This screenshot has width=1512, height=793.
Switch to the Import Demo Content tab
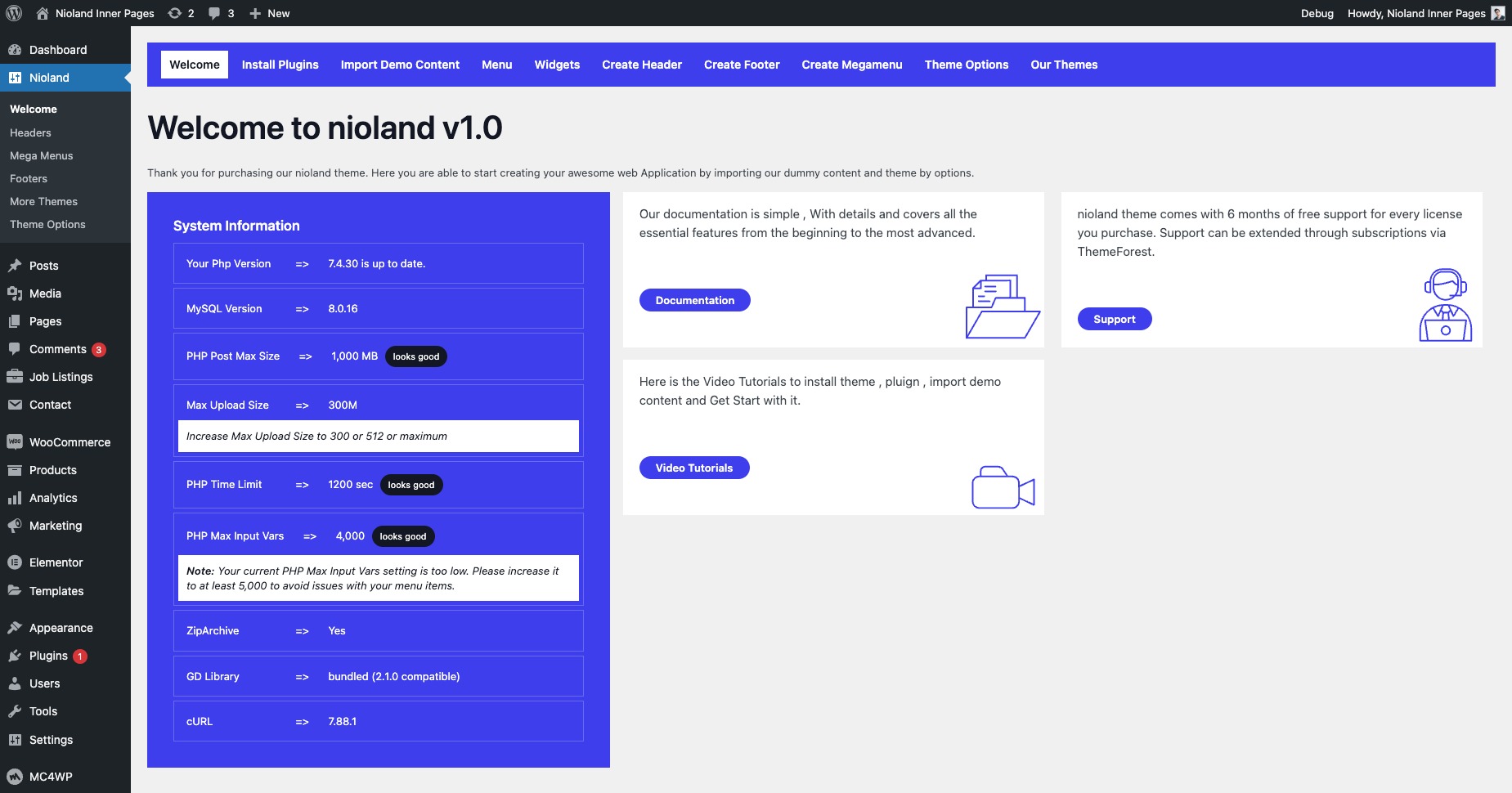(x=400, y=65)
